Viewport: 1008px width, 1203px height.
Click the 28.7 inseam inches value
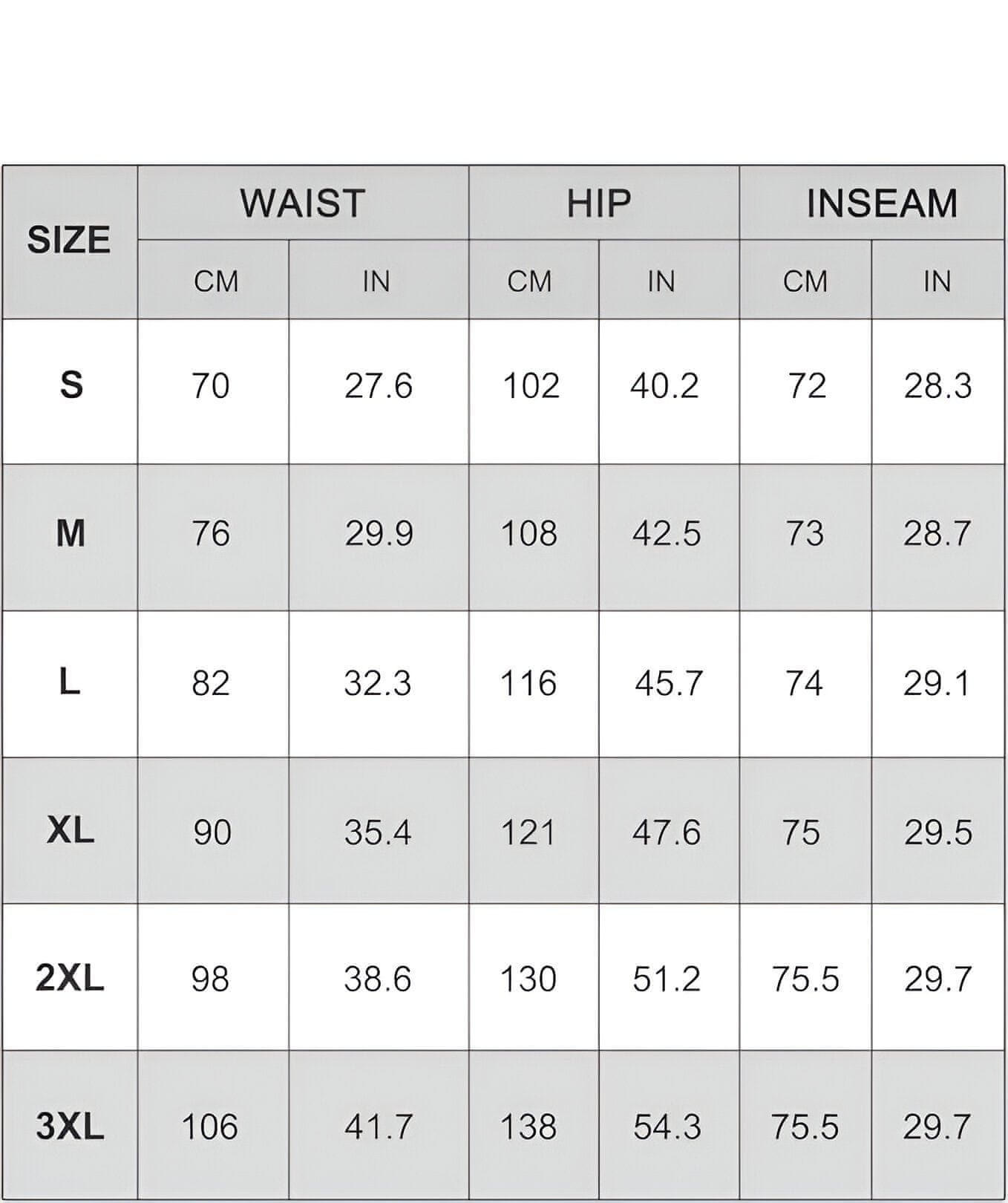pos(937,534)
